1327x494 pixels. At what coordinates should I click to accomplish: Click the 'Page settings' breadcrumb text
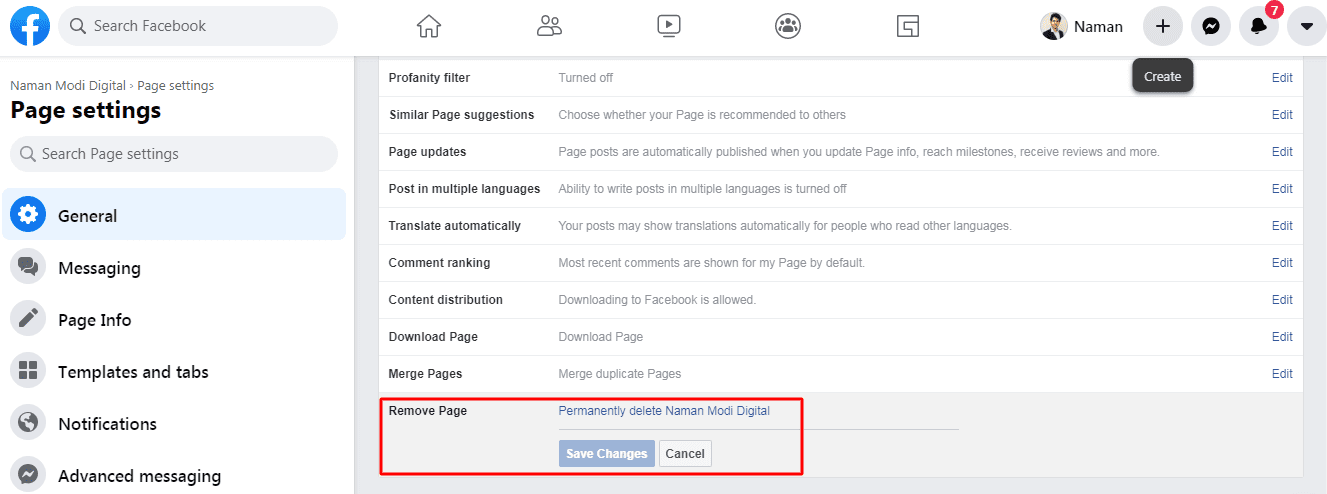coord(175,86)
